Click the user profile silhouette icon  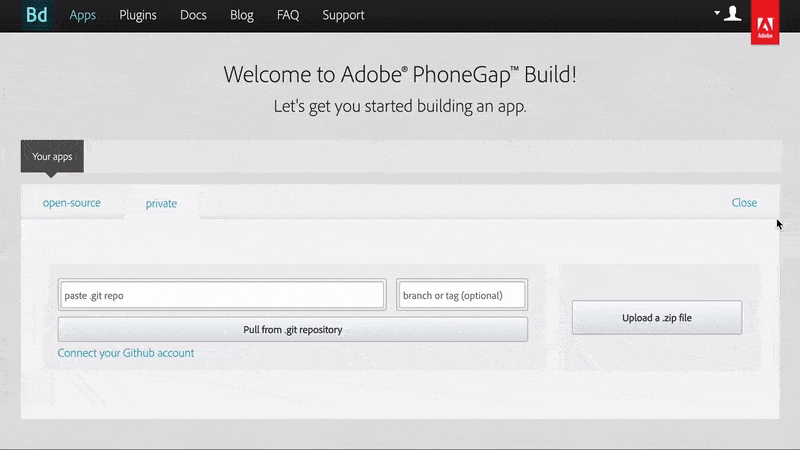pos(733,14)
